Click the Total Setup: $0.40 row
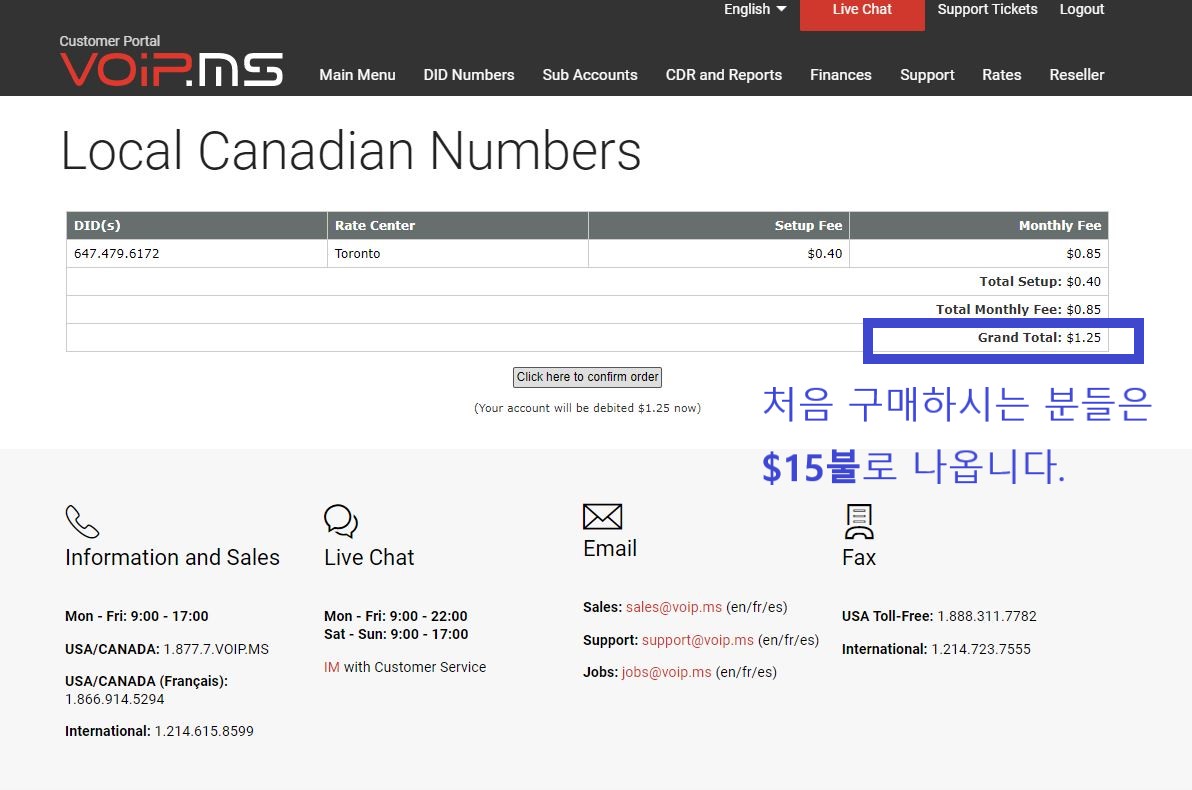The height and width of the screenshot is (790, 1192). 587,281
